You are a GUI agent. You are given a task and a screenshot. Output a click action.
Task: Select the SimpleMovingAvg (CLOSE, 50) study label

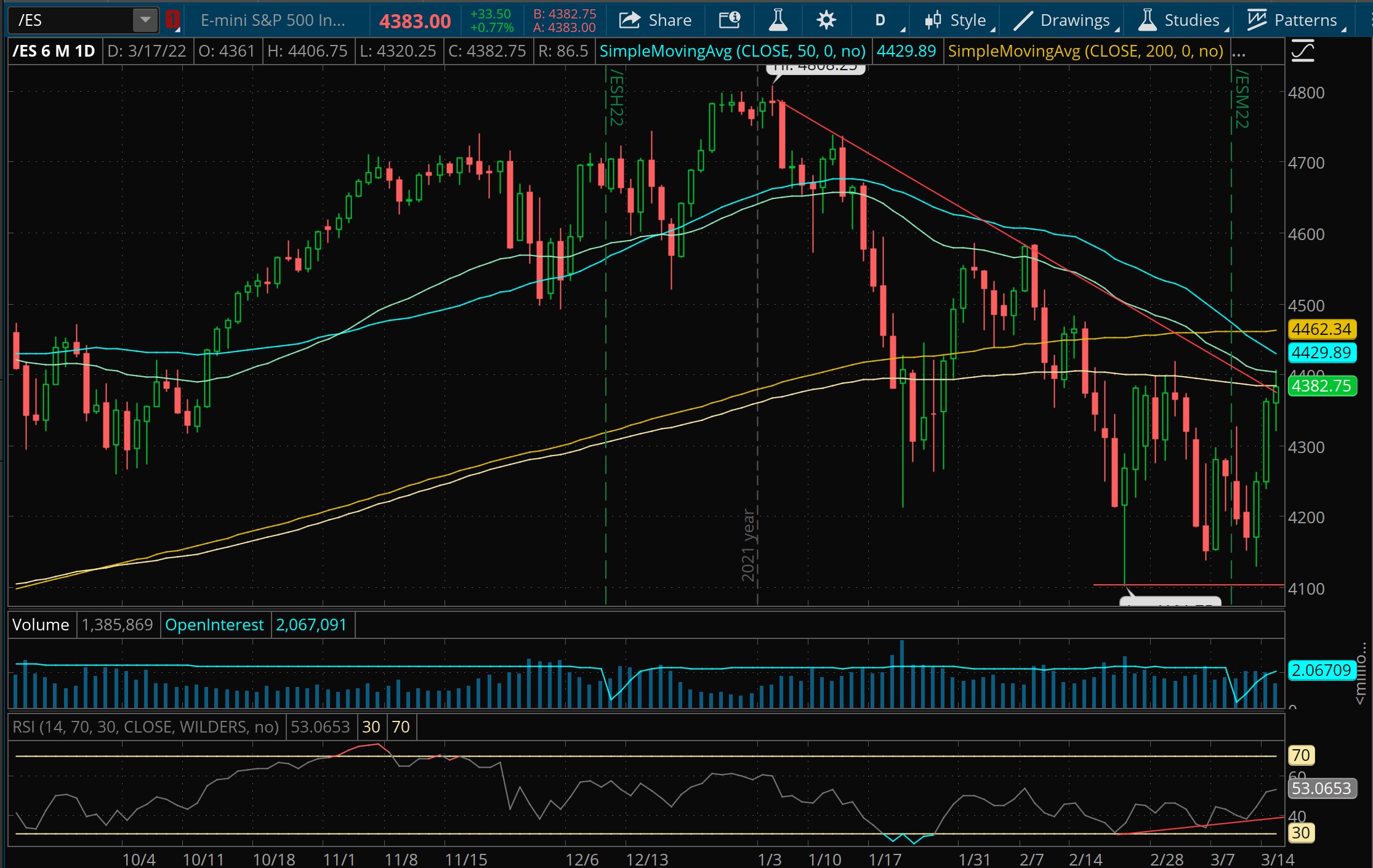(x=732, y=51)
